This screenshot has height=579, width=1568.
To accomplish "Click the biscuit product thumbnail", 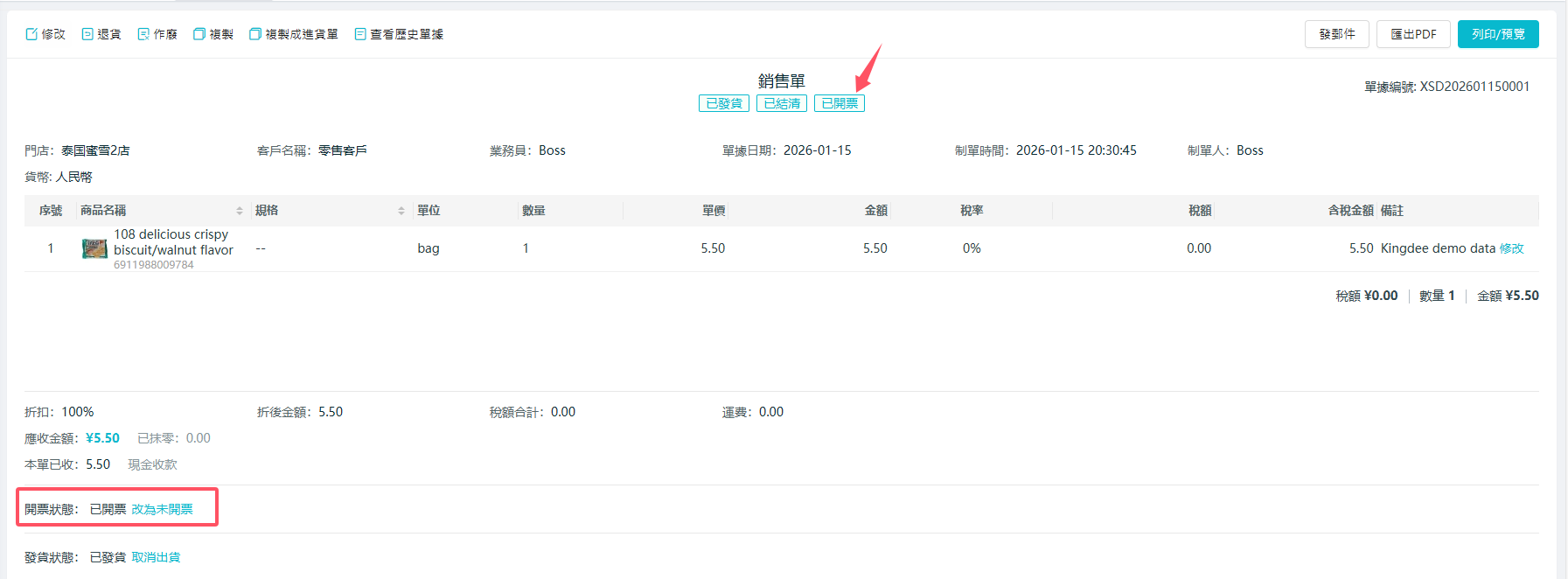I will tap(94, 248).
